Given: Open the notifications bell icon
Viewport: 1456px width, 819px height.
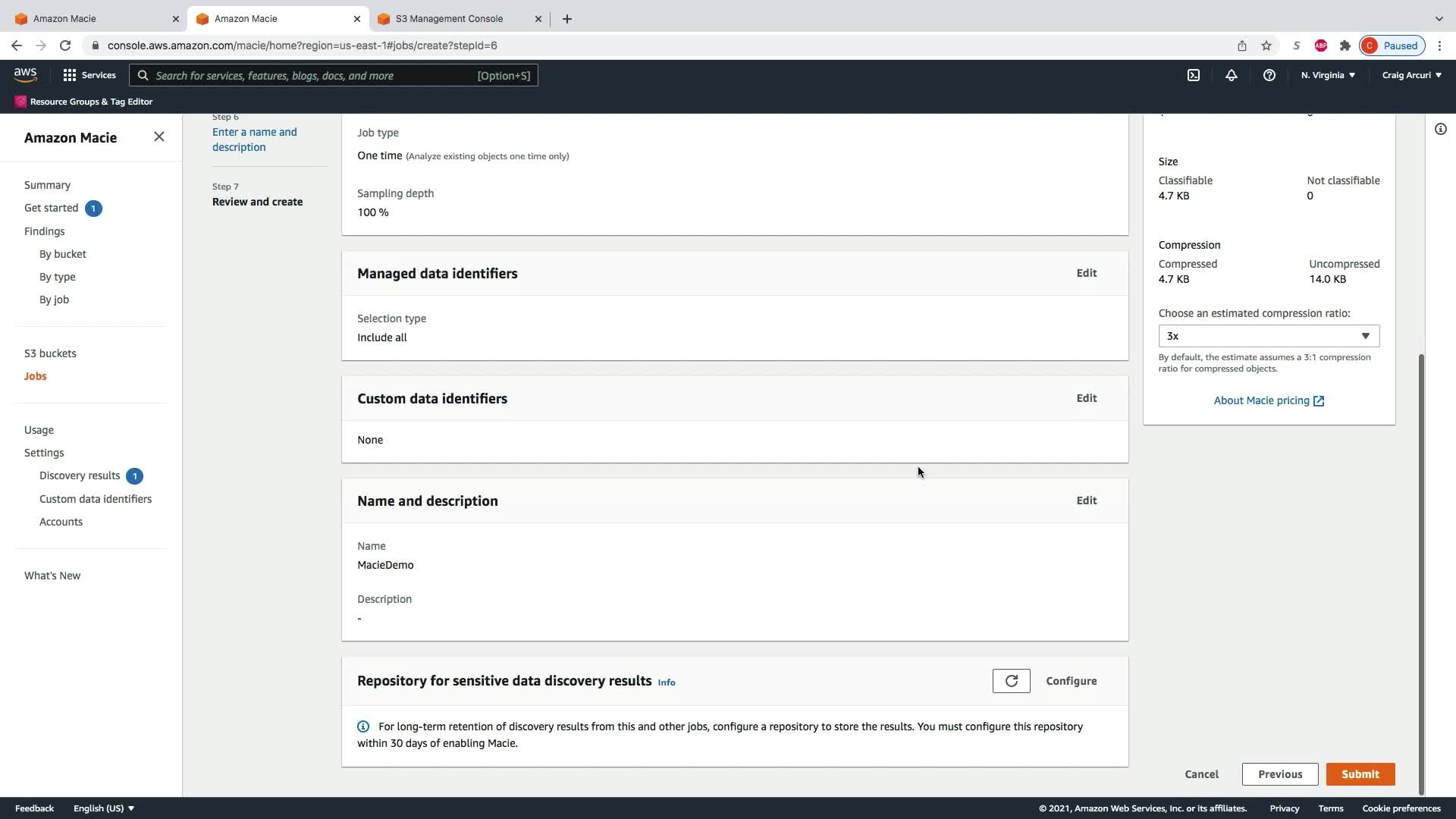Looking at the screenshot, I should click(1231, 75).
